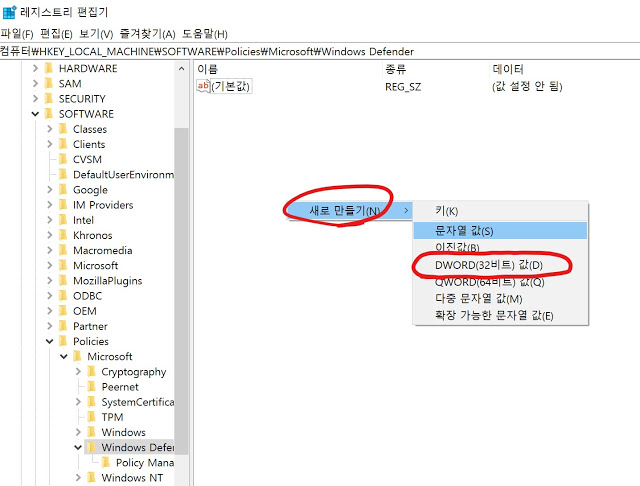Choose 문자열 값(S) from submenu
Viewport: 640px width, 486px height.
coord(500,231)
